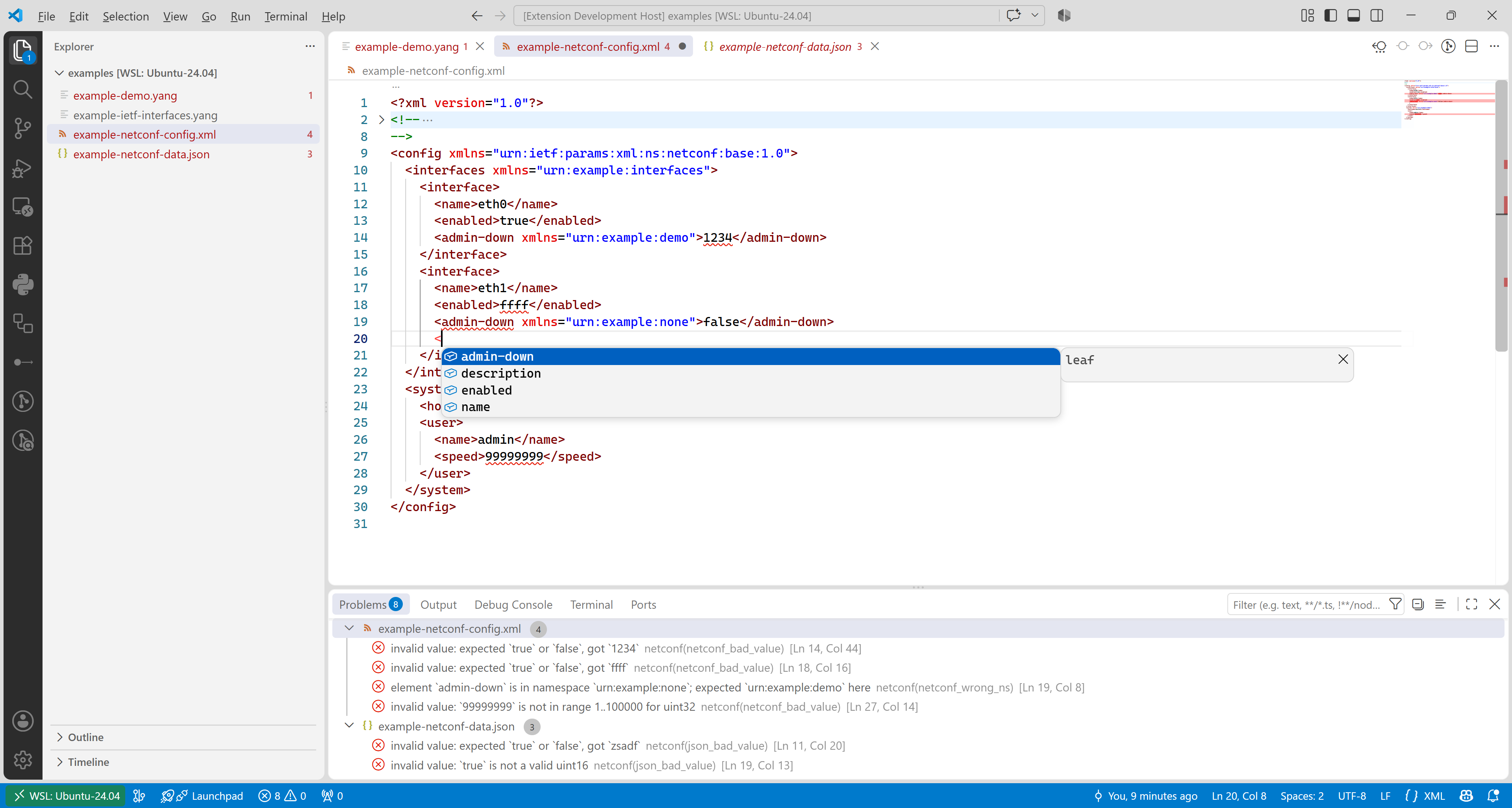
Task: Open the Python activity bar icon
Action: [22, 285]
